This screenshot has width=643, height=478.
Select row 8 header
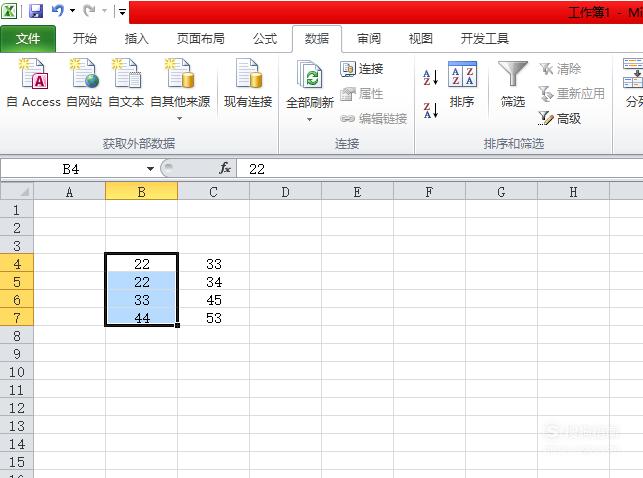pos(17,336)
